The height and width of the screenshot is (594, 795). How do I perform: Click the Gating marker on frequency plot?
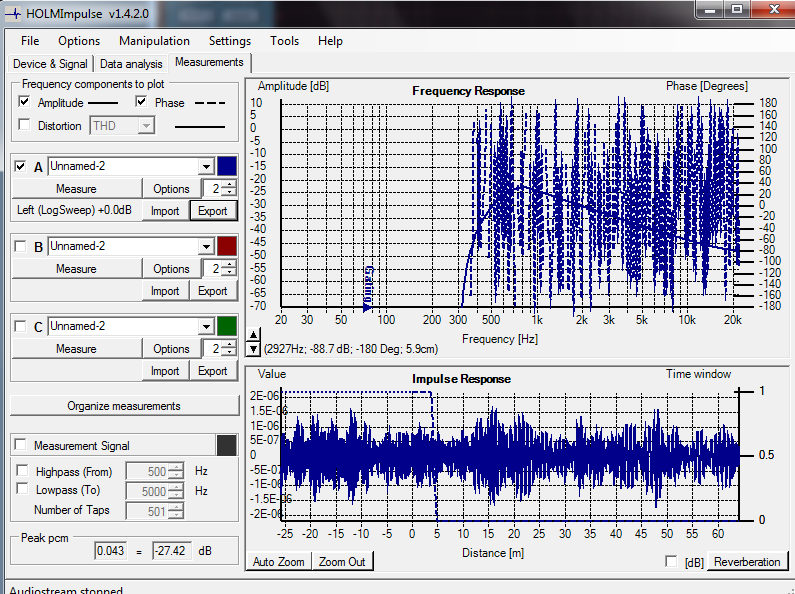[x=369, y=288]
